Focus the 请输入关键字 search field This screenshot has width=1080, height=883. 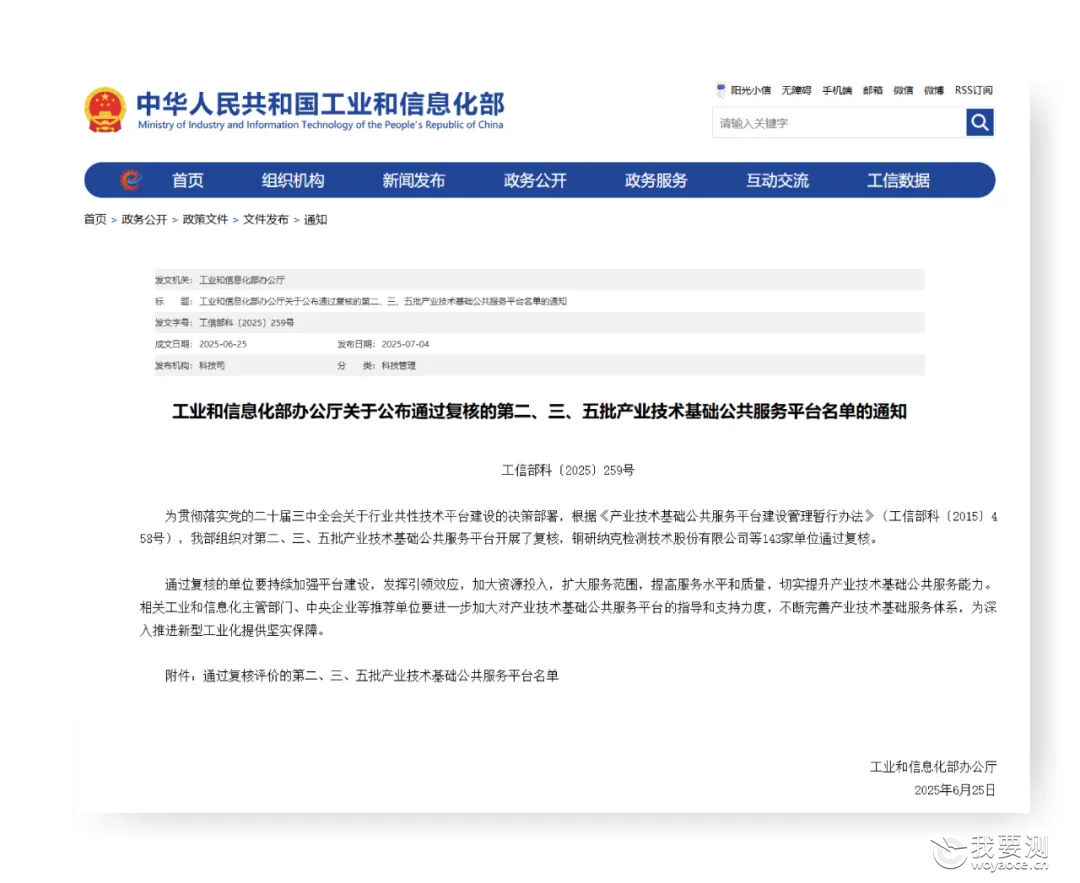click(839, 123)
